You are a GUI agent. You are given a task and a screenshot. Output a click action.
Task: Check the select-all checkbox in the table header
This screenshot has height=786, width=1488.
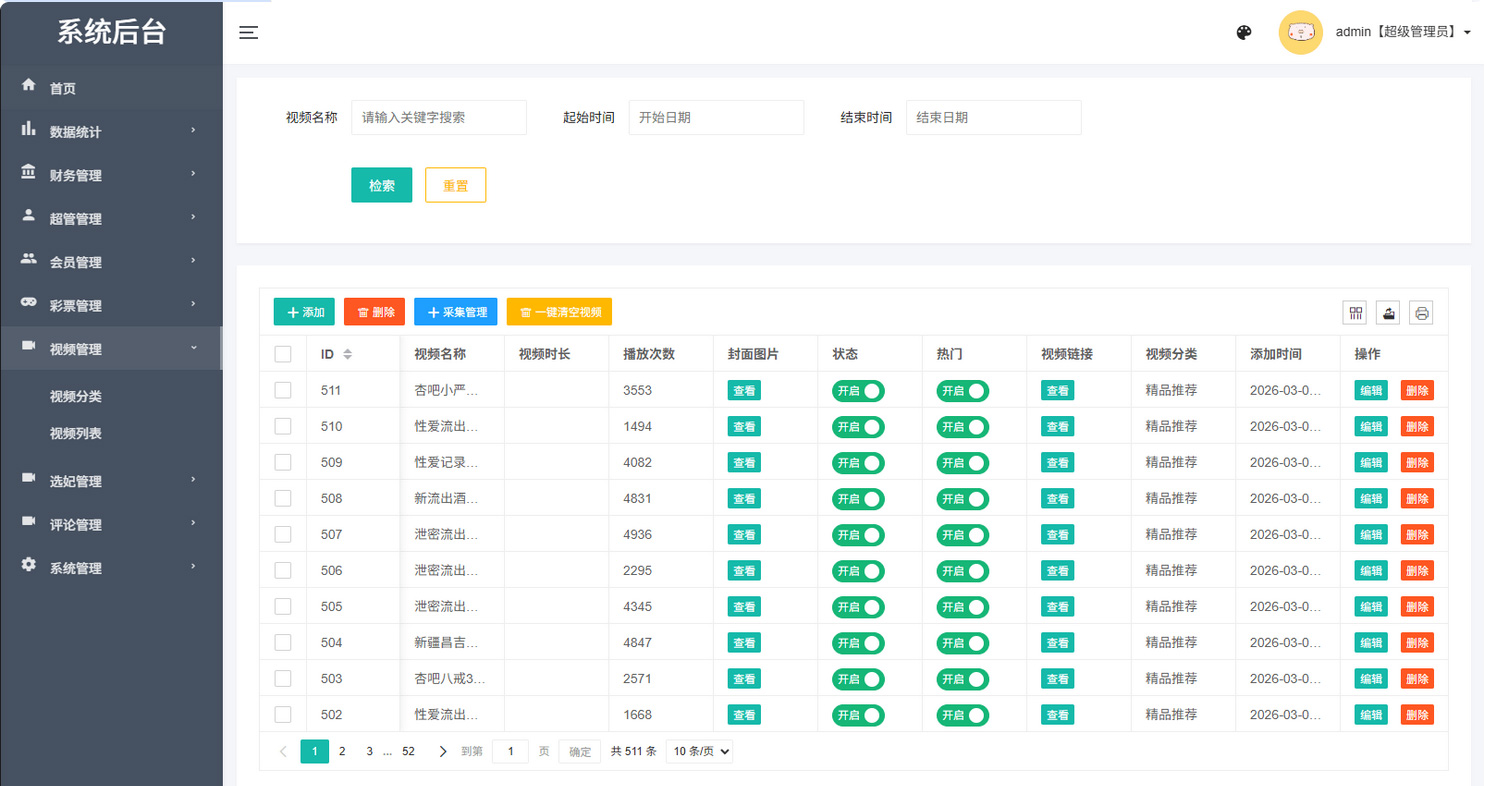[283, 354]
